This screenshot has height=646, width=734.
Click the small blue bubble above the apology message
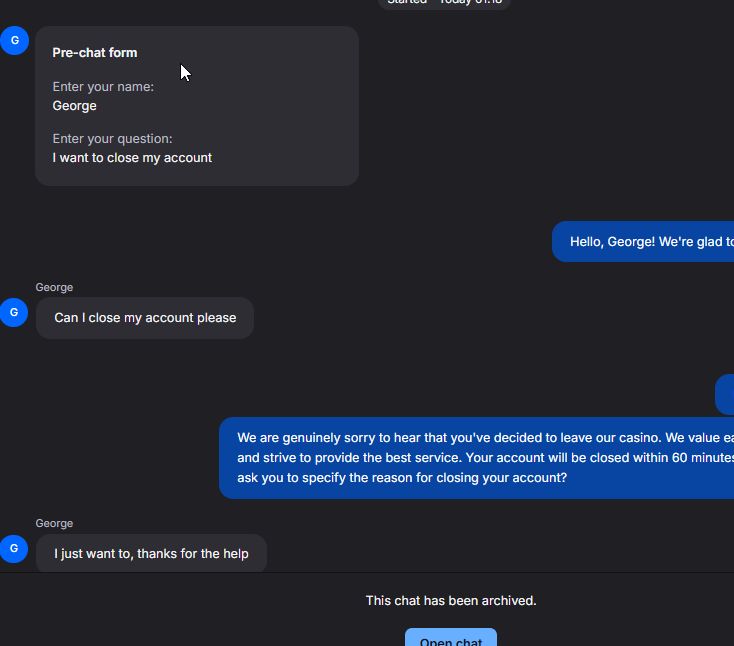[726, 395]
